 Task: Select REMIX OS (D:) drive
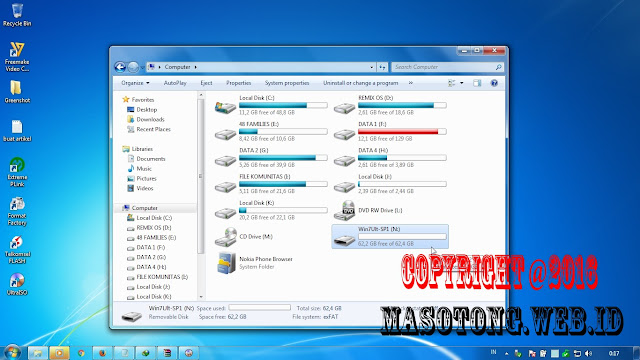390,105
